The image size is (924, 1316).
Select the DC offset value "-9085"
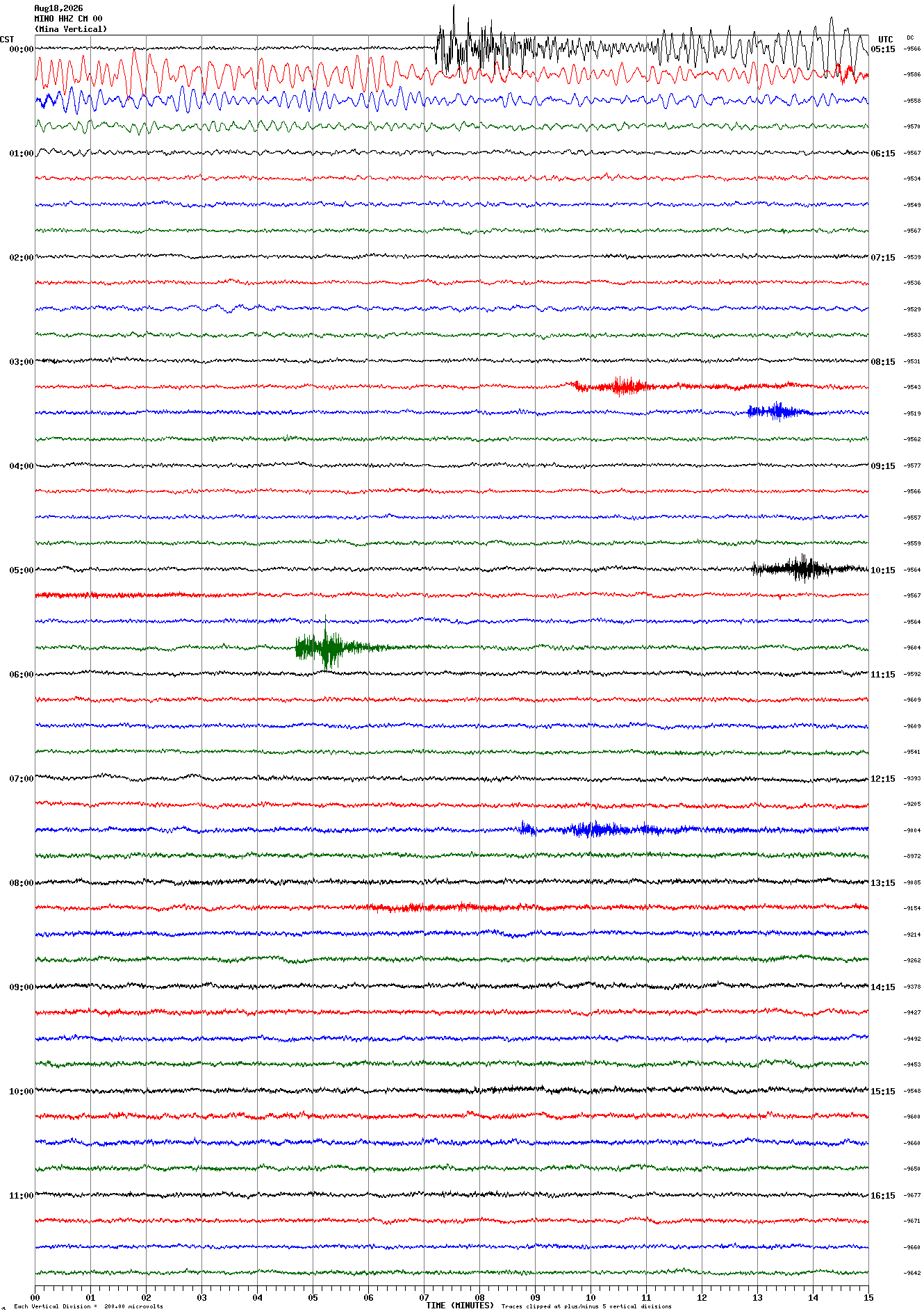[912, 883]
